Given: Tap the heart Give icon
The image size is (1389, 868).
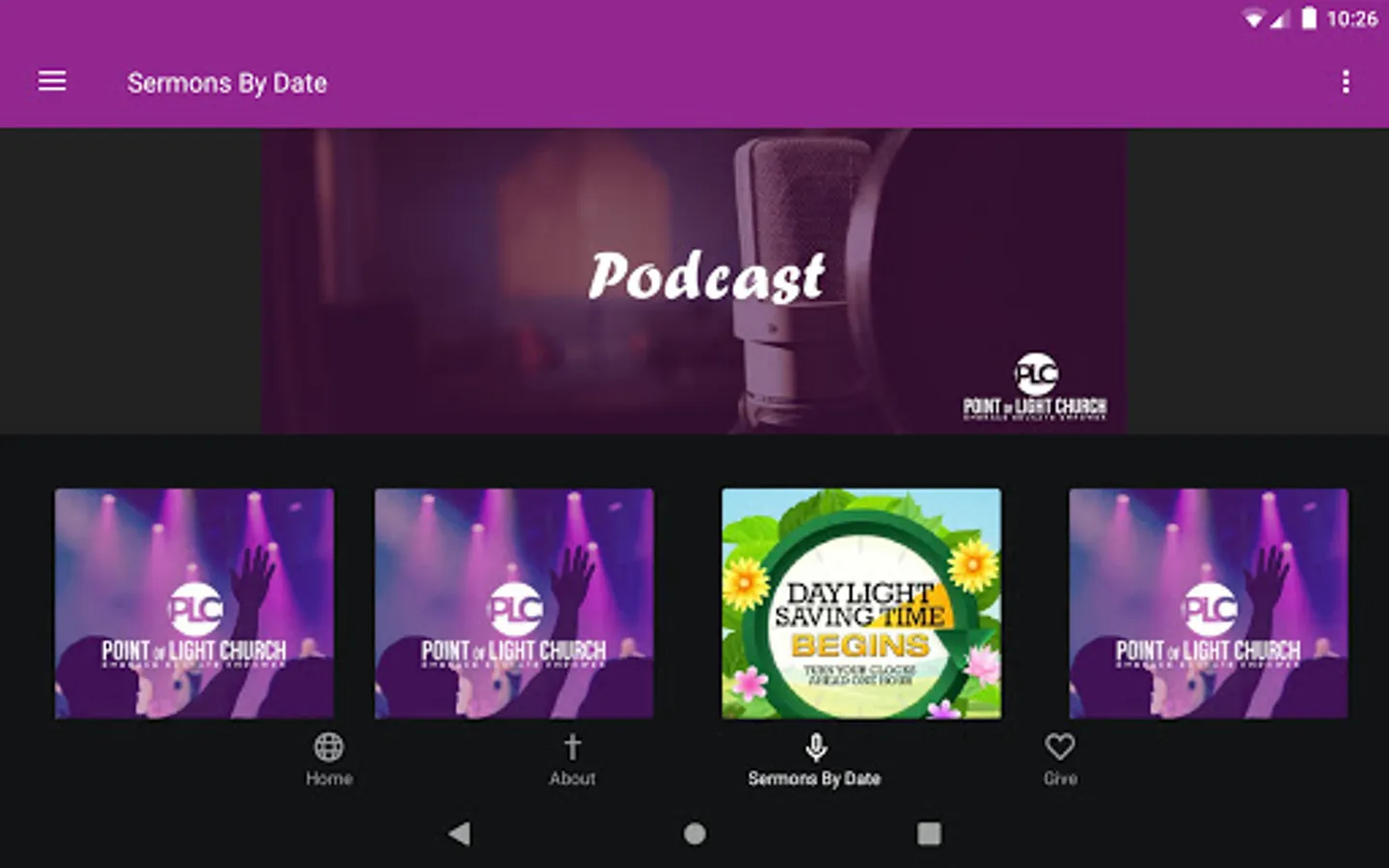Looking at the screenshot, I should pos(1060,746).
